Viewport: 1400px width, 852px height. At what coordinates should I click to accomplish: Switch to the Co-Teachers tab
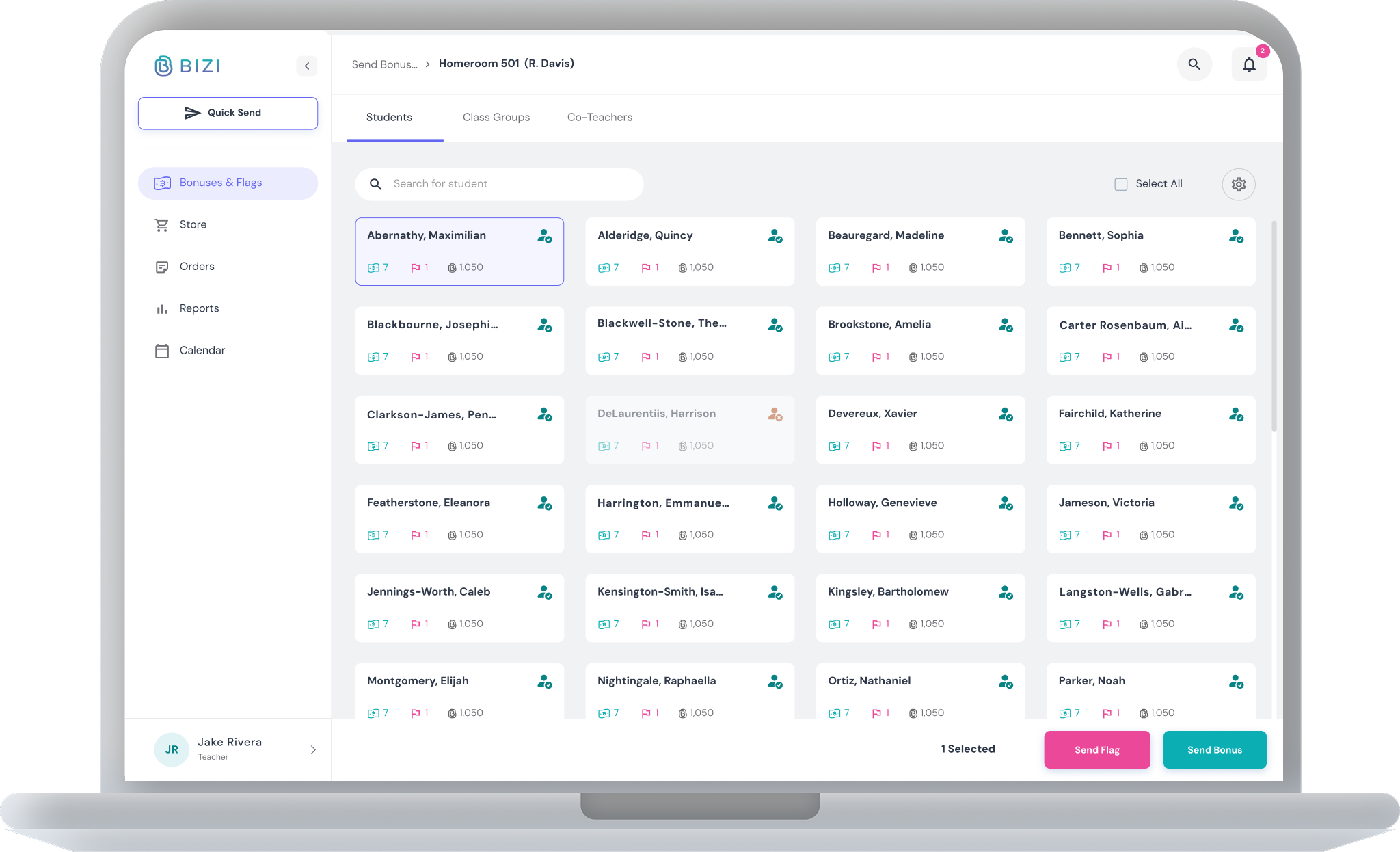click(x=600, y=118)
